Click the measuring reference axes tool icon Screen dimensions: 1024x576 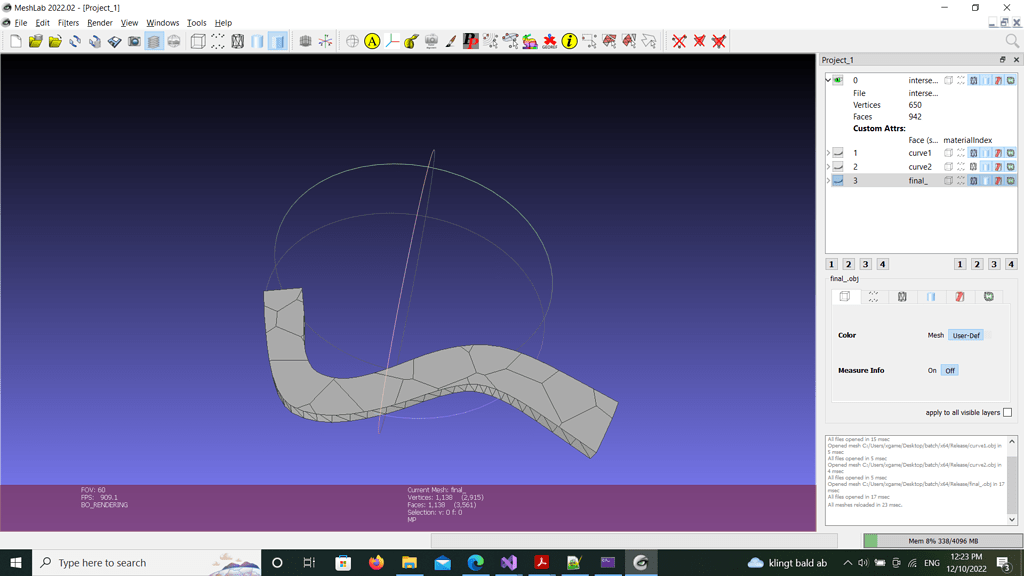pos(392,41)
